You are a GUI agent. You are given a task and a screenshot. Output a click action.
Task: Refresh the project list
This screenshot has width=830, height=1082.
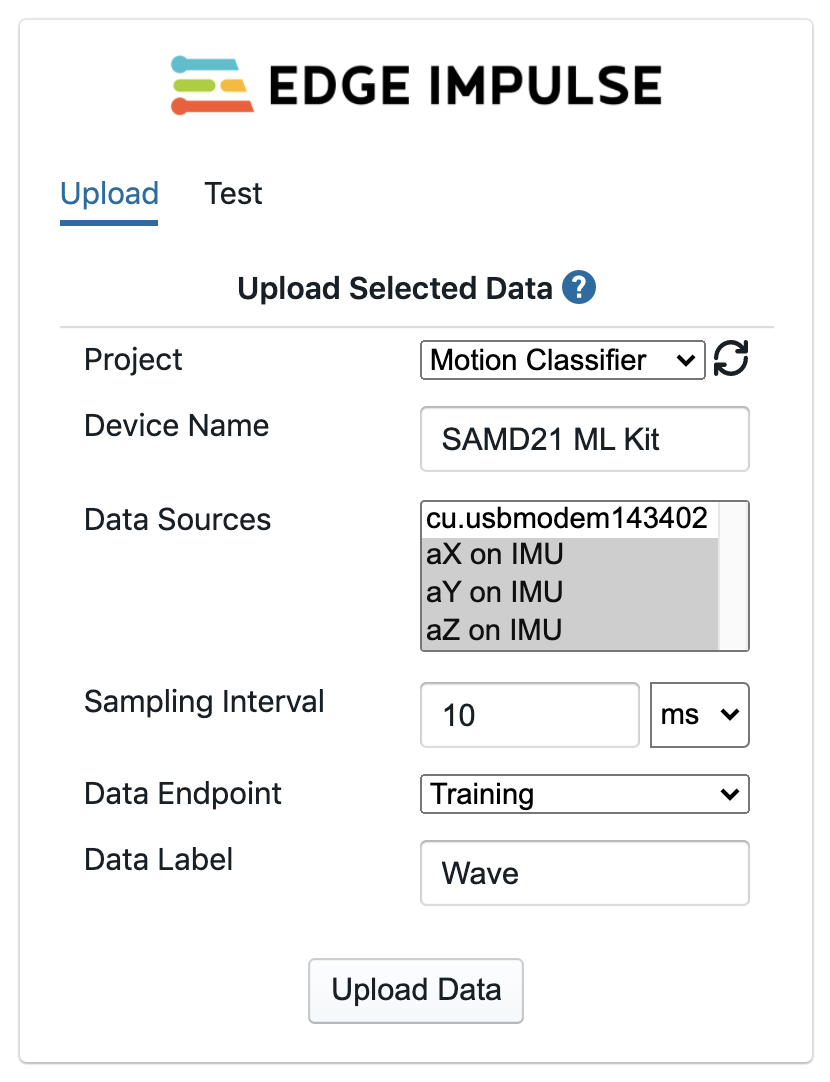(x=732, y=359)
